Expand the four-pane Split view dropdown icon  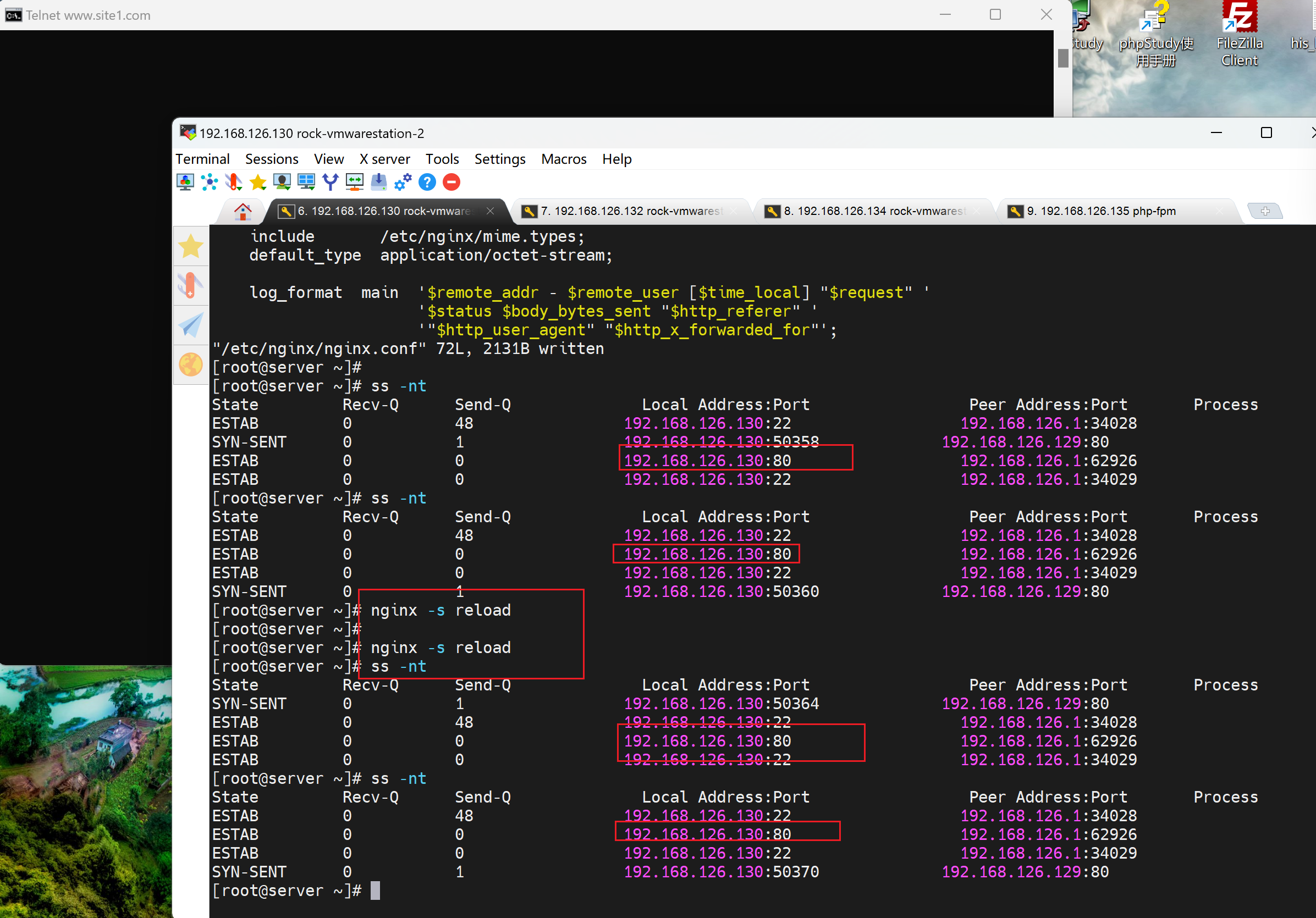[x=306, y=182]
